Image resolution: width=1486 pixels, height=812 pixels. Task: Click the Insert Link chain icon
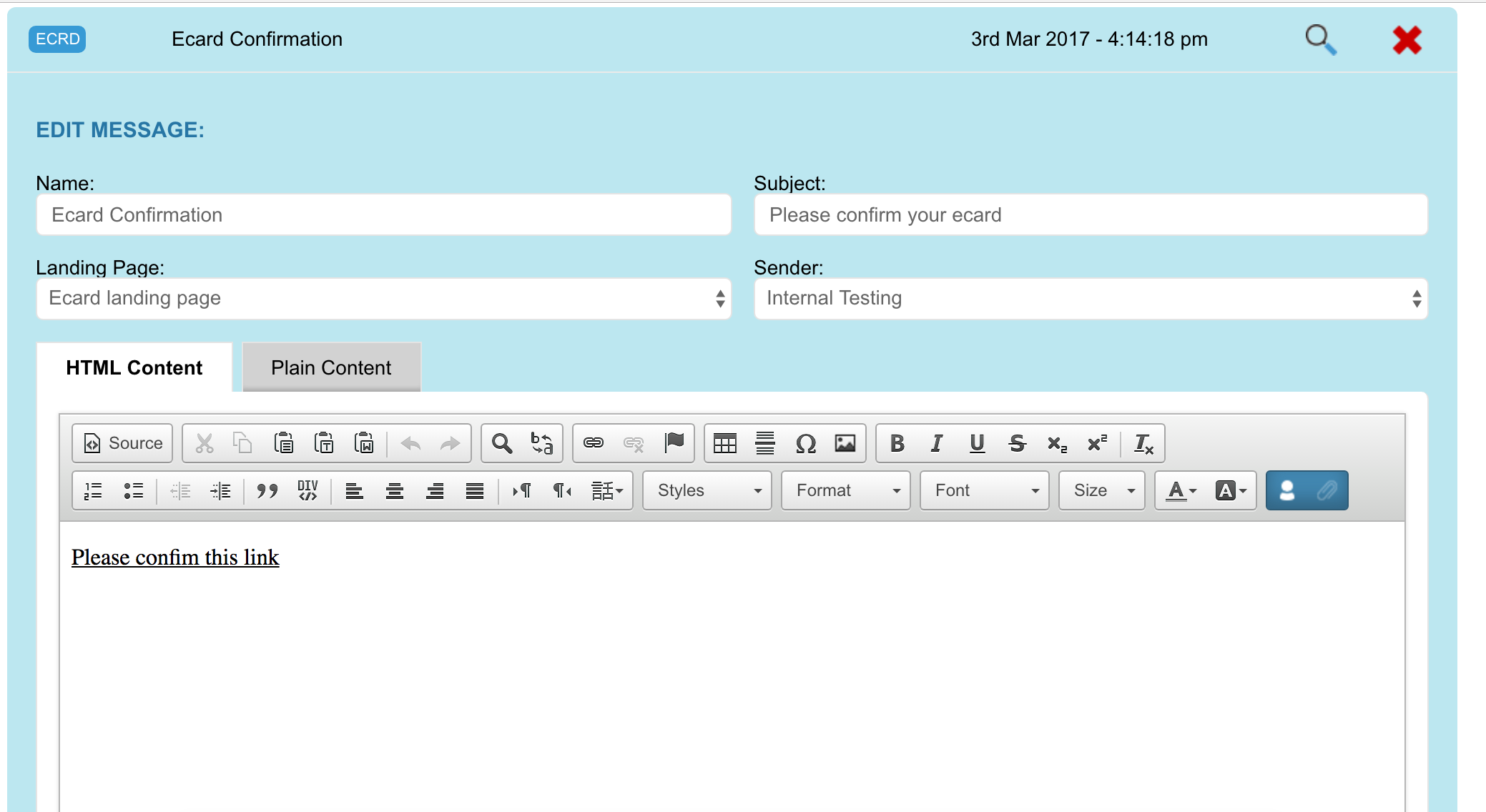(594, 443)
